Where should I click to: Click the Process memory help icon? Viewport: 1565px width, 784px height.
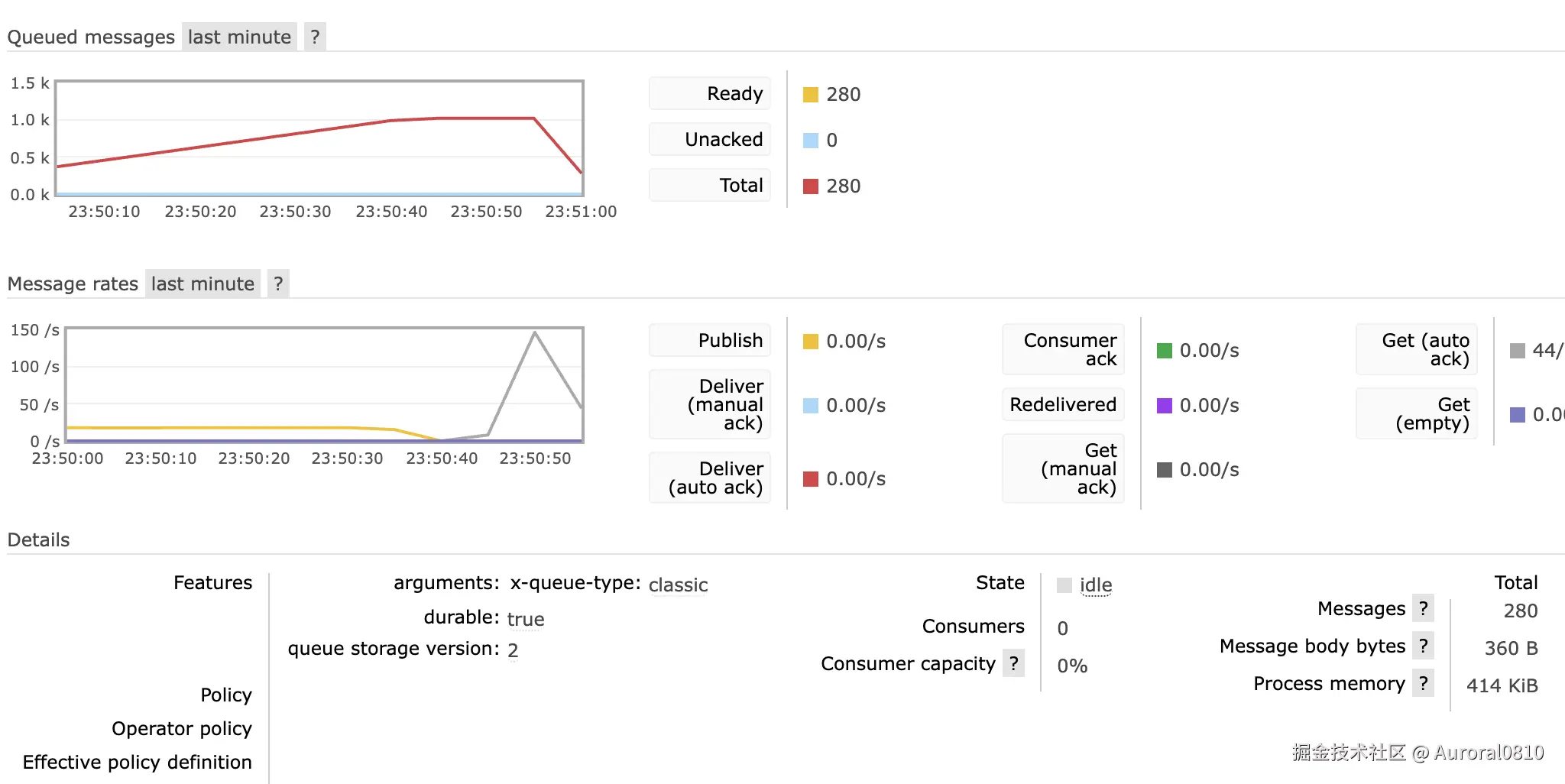(1423, 684)
